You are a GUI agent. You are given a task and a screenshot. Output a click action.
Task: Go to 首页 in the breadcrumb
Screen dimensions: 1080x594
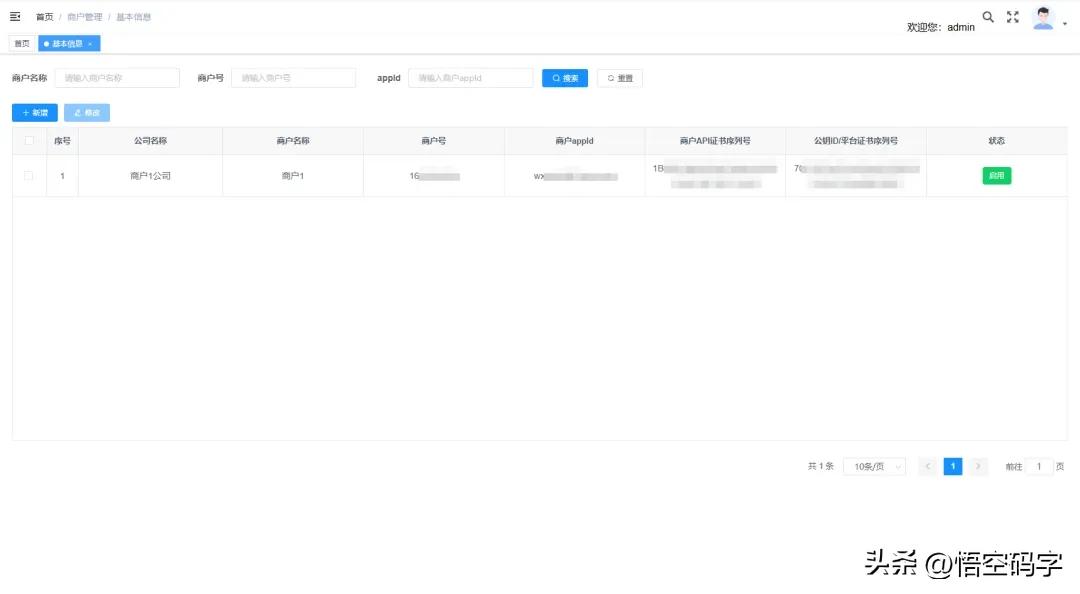coord(45,17)
